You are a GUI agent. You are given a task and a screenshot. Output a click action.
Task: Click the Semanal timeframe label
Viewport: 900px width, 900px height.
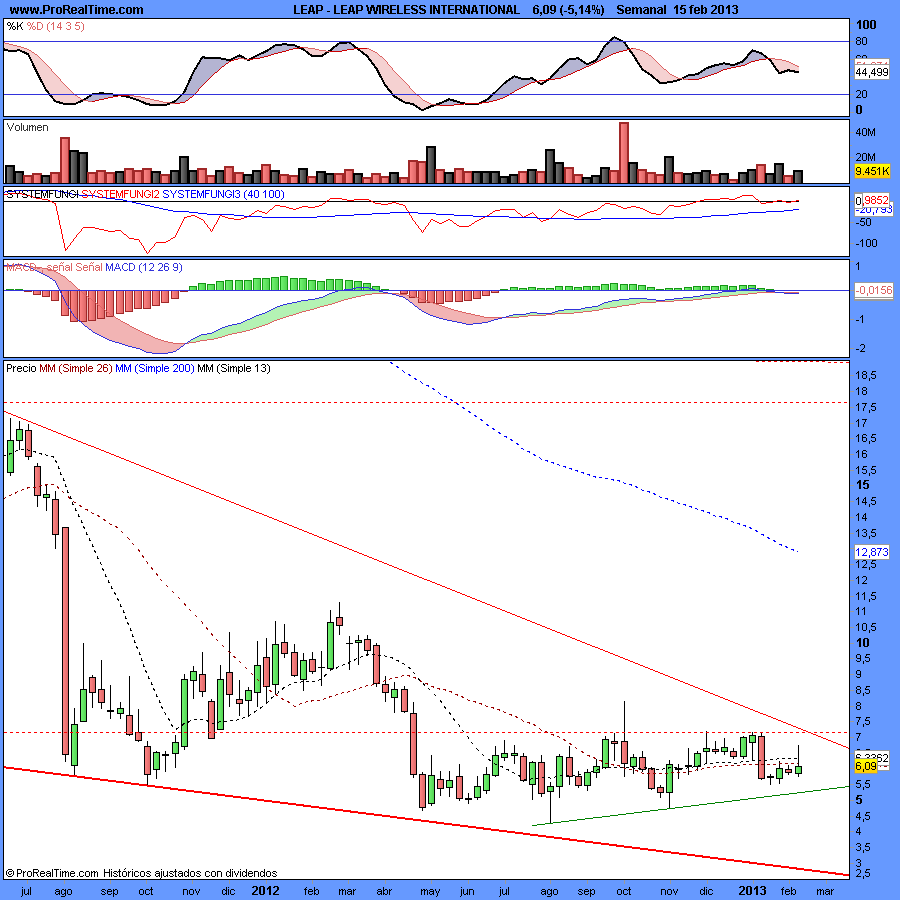point(641,10)
